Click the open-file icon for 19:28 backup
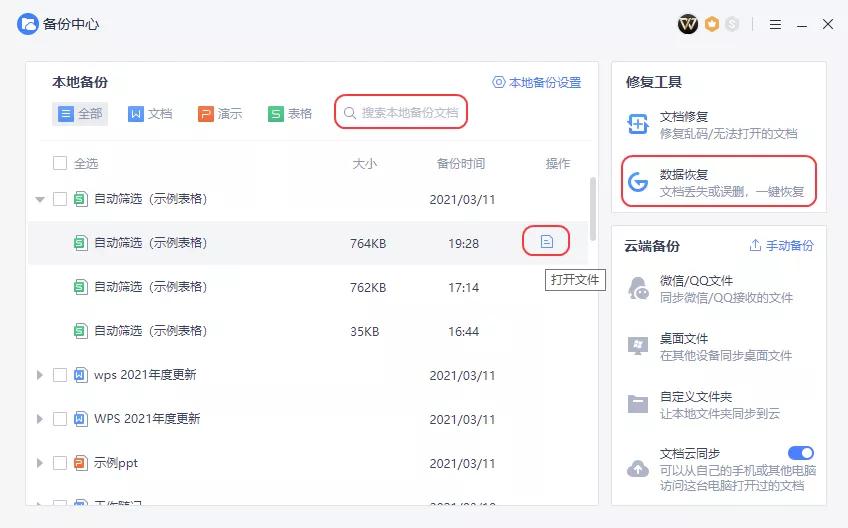848x528 pixels. point(547,241)
